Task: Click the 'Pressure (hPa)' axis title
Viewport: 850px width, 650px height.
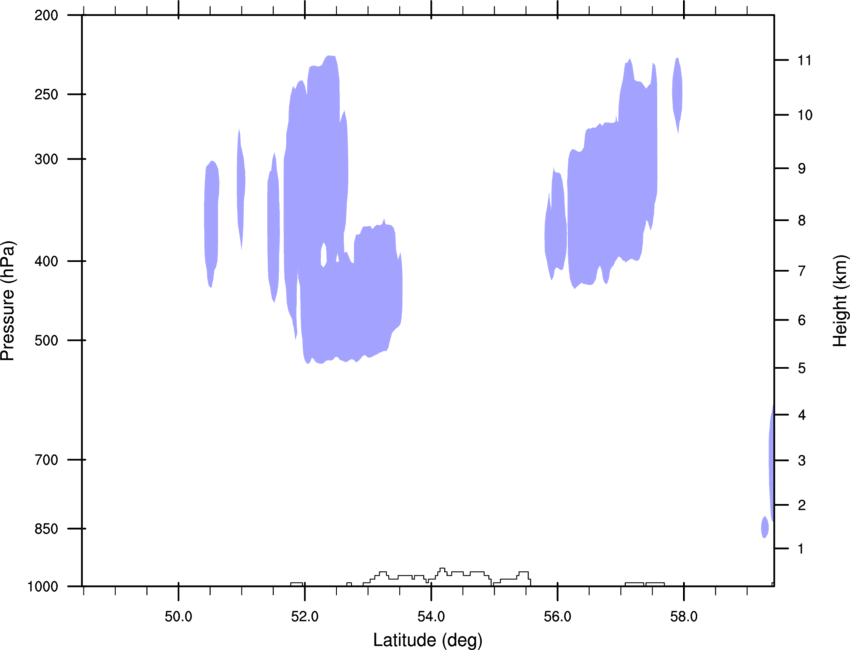Action: (x=8, y=301)
